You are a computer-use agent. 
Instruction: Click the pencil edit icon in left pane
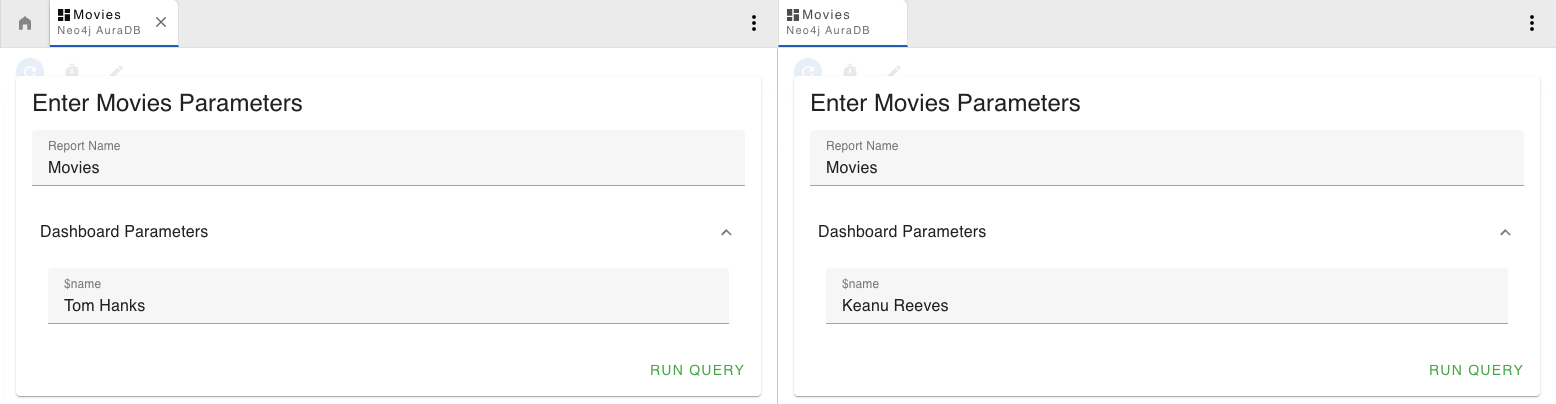click(x=116, y=71)
